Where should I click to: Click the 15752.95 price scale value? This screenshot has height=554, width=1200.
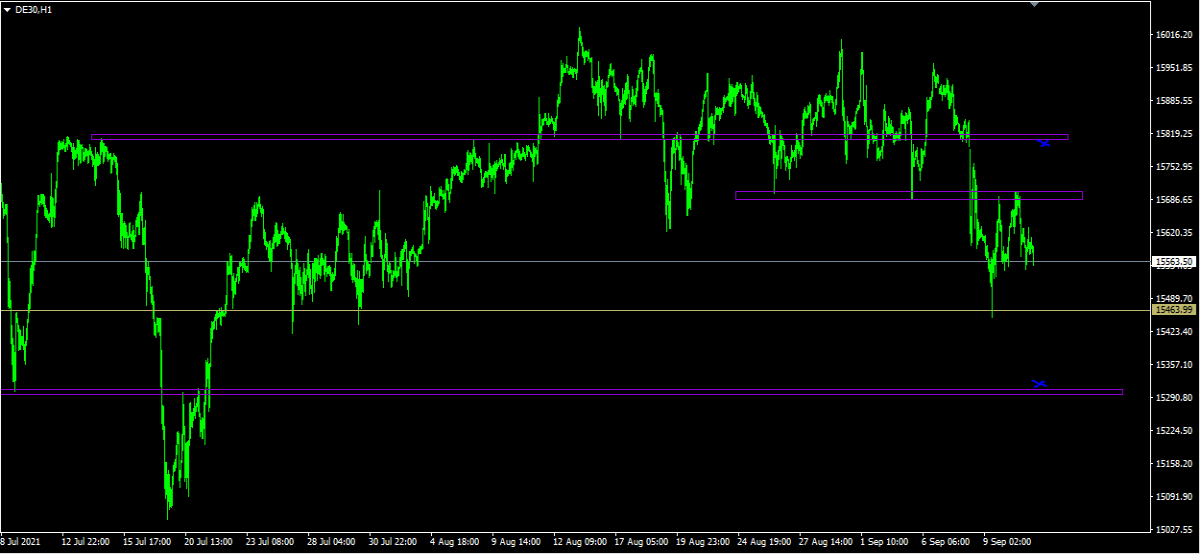click(1174, 167)
